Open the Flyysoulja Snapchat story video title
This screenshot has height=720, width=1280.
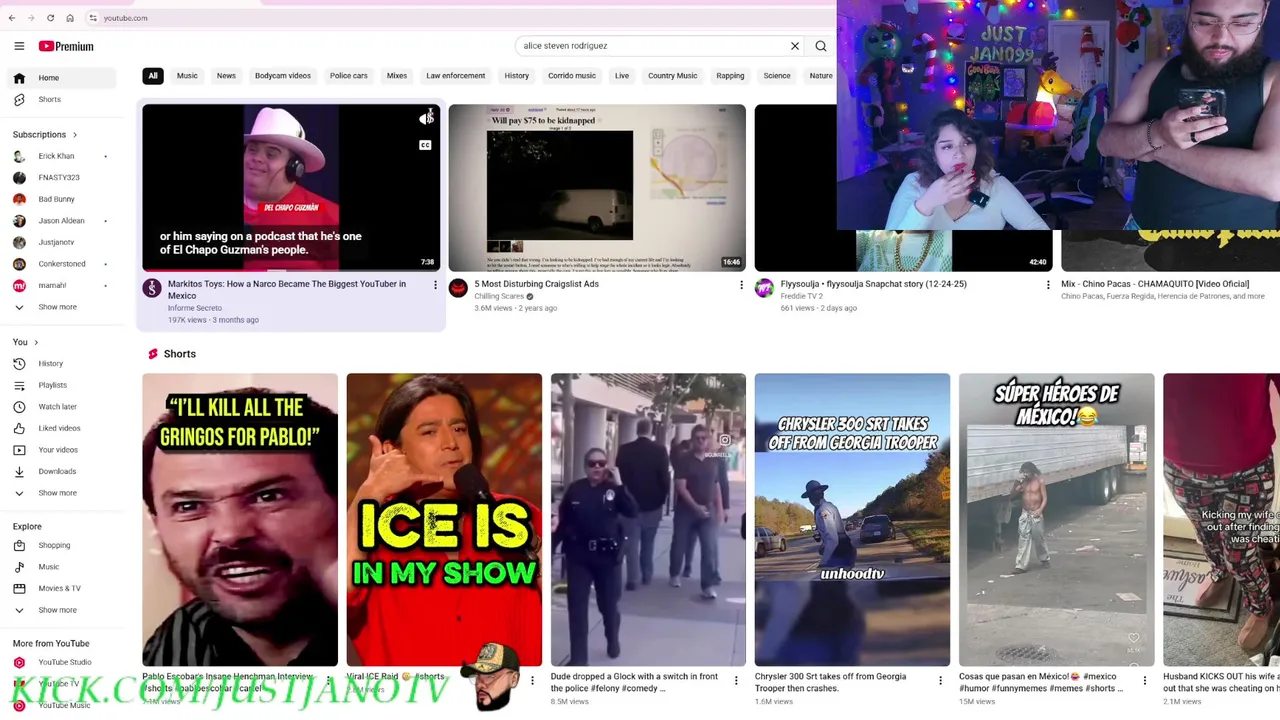(873, 284)
